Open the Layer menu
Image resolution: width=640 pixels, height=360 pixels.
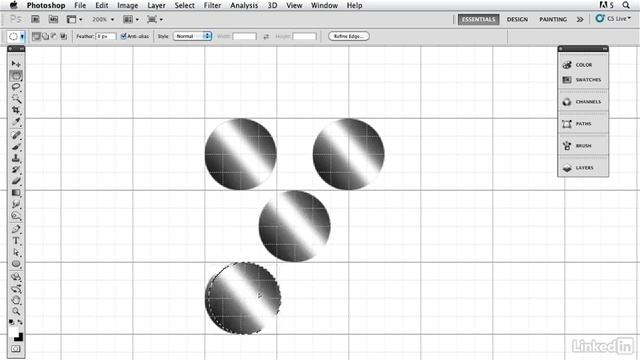(156, 5)
